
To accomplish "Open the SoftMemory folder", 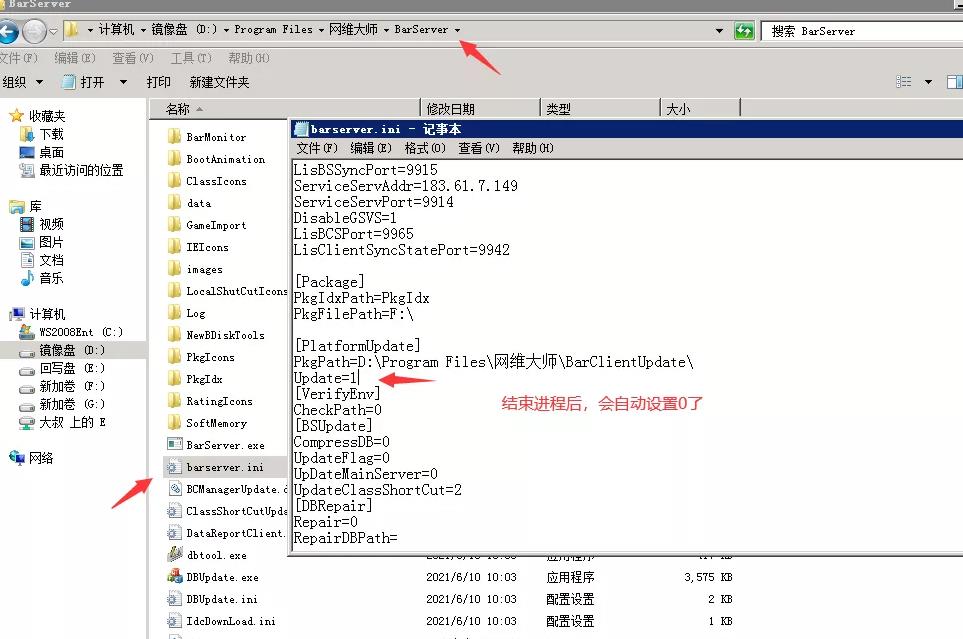I will [x=215, y=423].
